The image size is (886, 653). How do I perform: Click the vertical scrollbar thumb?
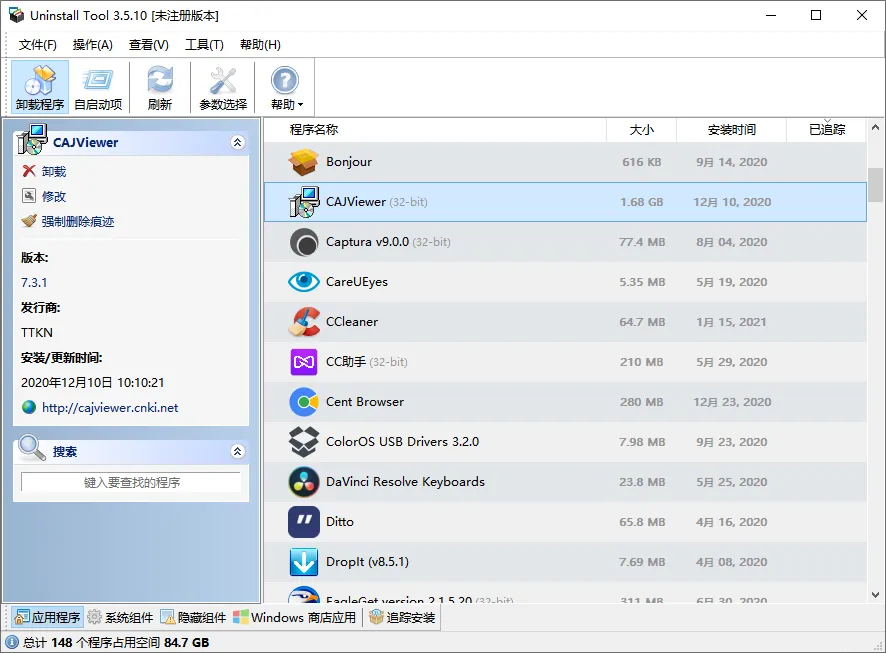pyautogui.click(x=875, y=185)
